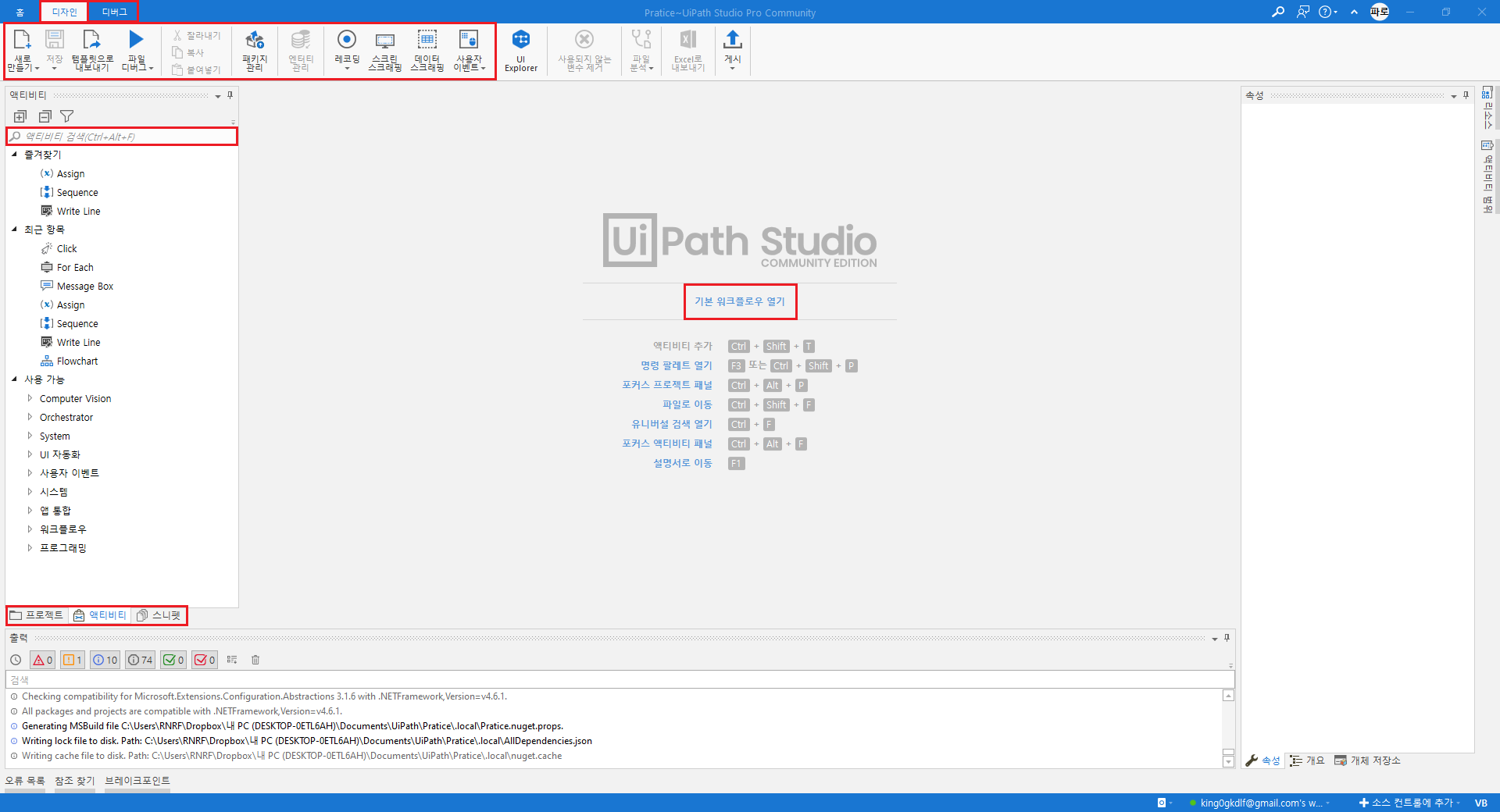Expand the 워크플로우 category
Image resolution: width=1500 pixels, height=812 pixels.
30,529
